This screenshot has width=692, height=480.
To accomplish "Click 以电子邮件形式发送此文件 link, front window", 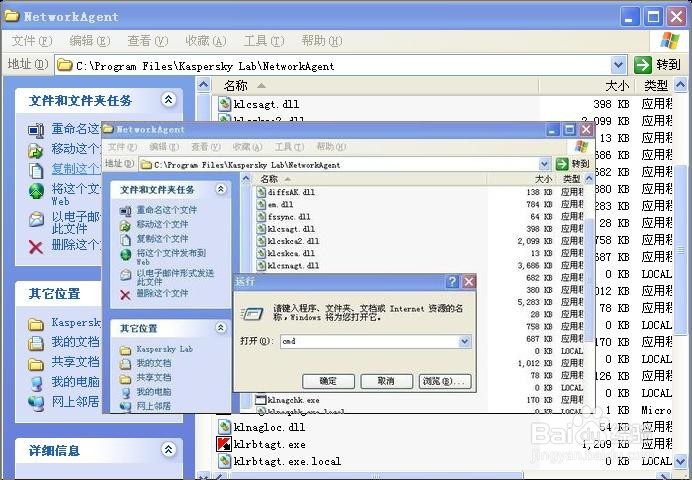I will point(175,277).
